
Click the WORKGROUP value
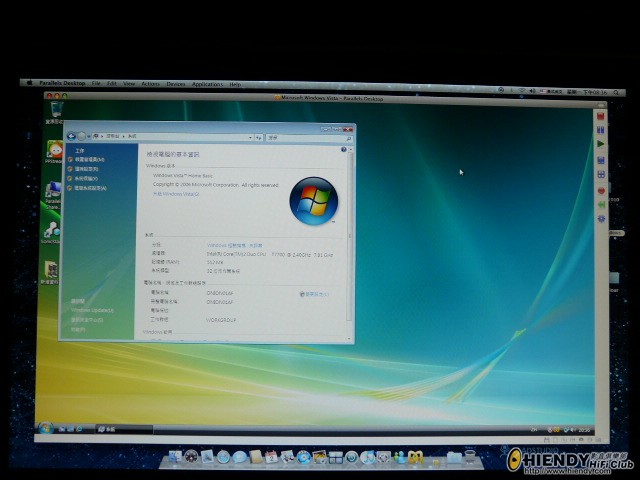coord(221,320)
